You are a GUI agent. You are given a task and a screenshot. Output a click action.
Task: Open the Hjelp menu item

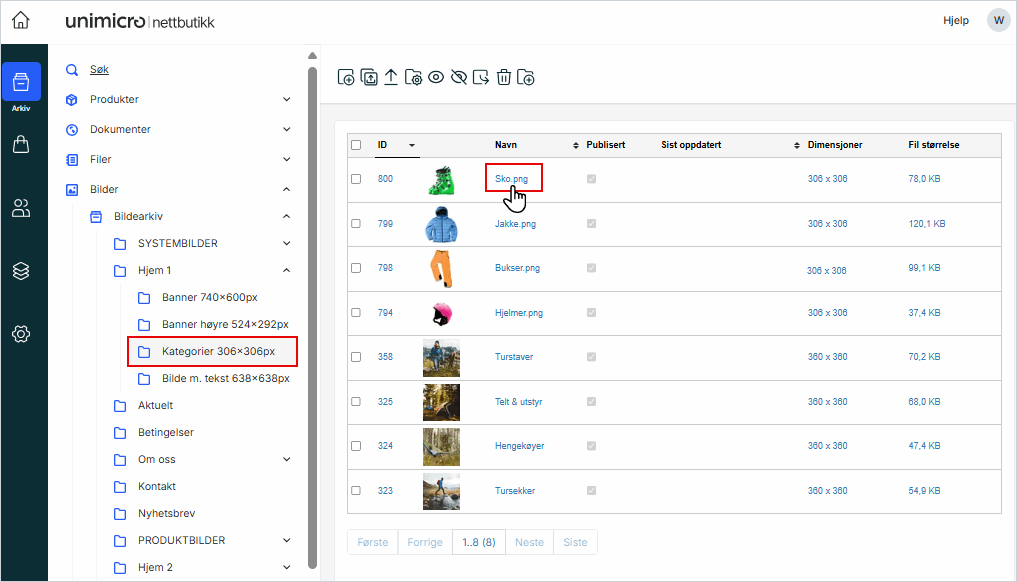point(955,20)
